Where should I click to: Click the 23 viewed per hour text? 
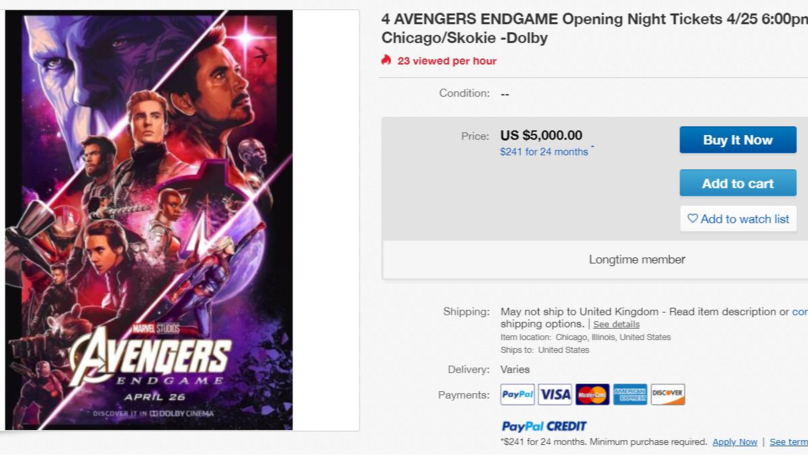point(447,61)
